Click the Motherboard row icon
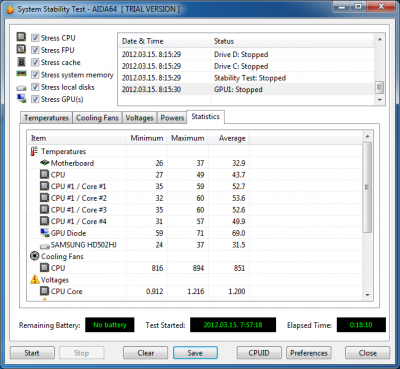This screenshot has width=400, height=369. point(45,163)
